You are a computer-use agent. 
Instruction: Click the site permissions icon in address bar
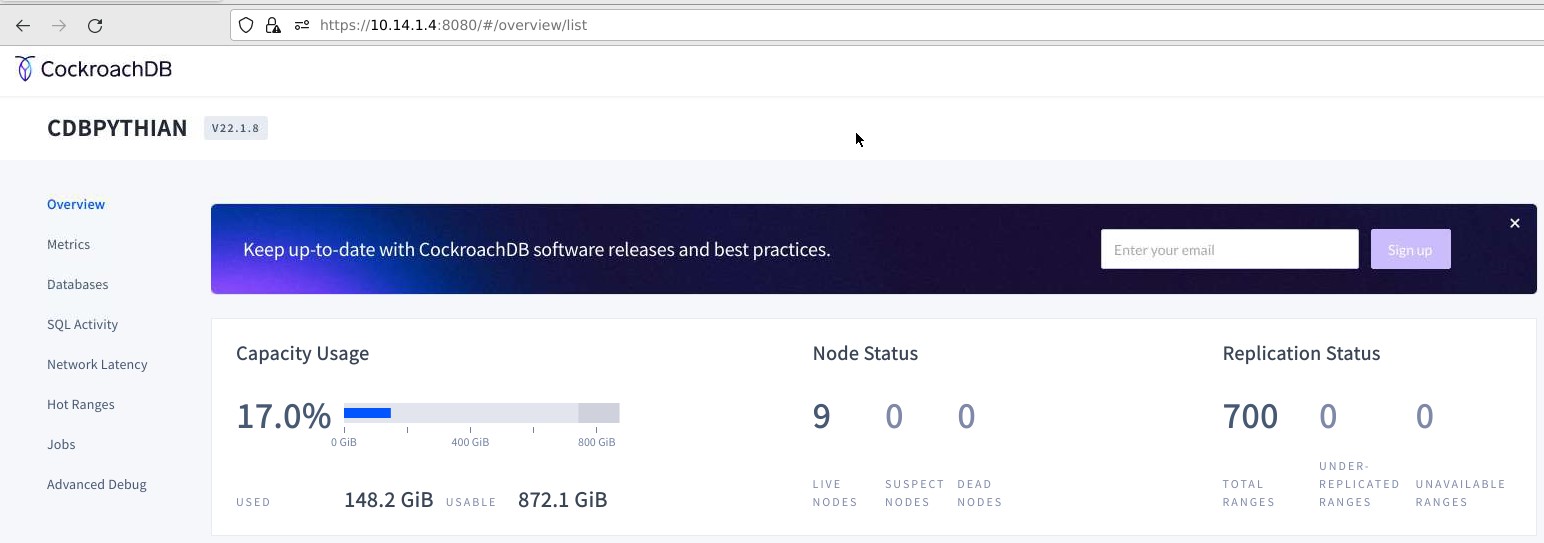pyautogui.click(x=301, y=25)
